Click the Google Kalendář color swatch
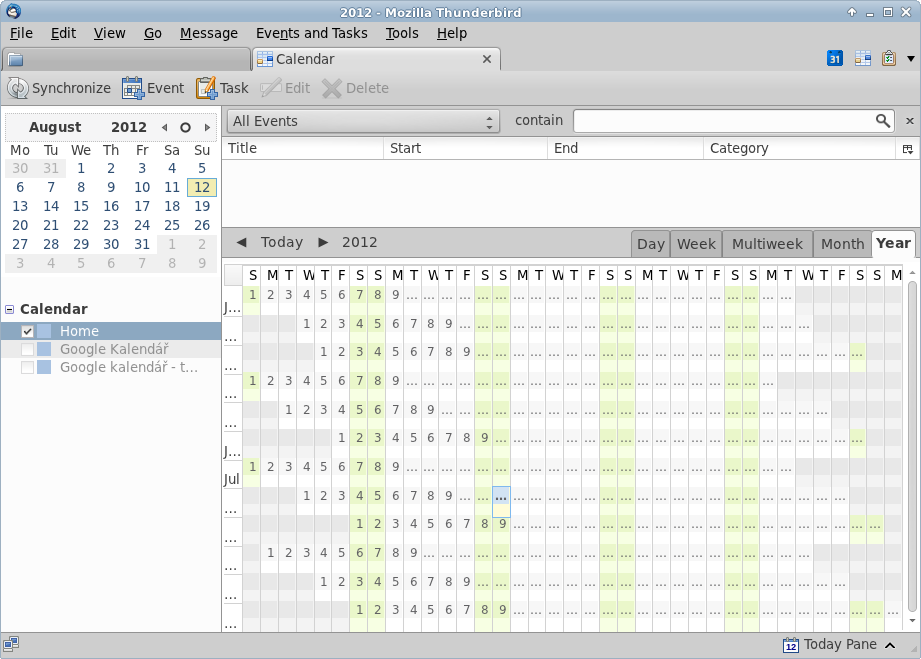This screenshot has height=659, width=921. (44, 349)
